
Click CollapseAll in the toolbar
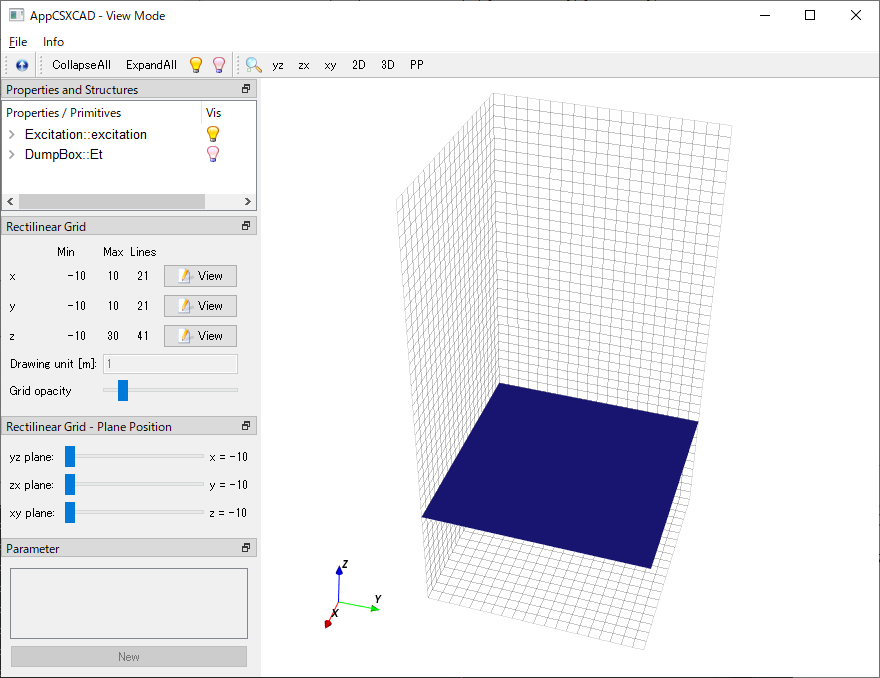[x=81, y=64]
